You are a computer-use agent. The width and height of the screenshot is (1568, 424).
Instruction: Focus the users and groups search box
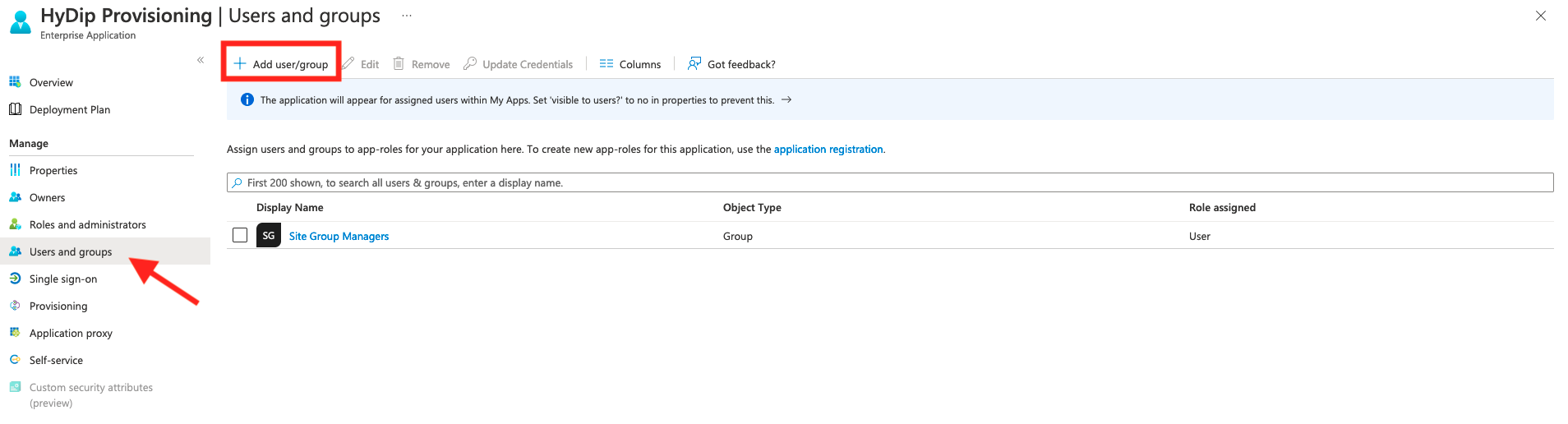(x=890, y=182)
